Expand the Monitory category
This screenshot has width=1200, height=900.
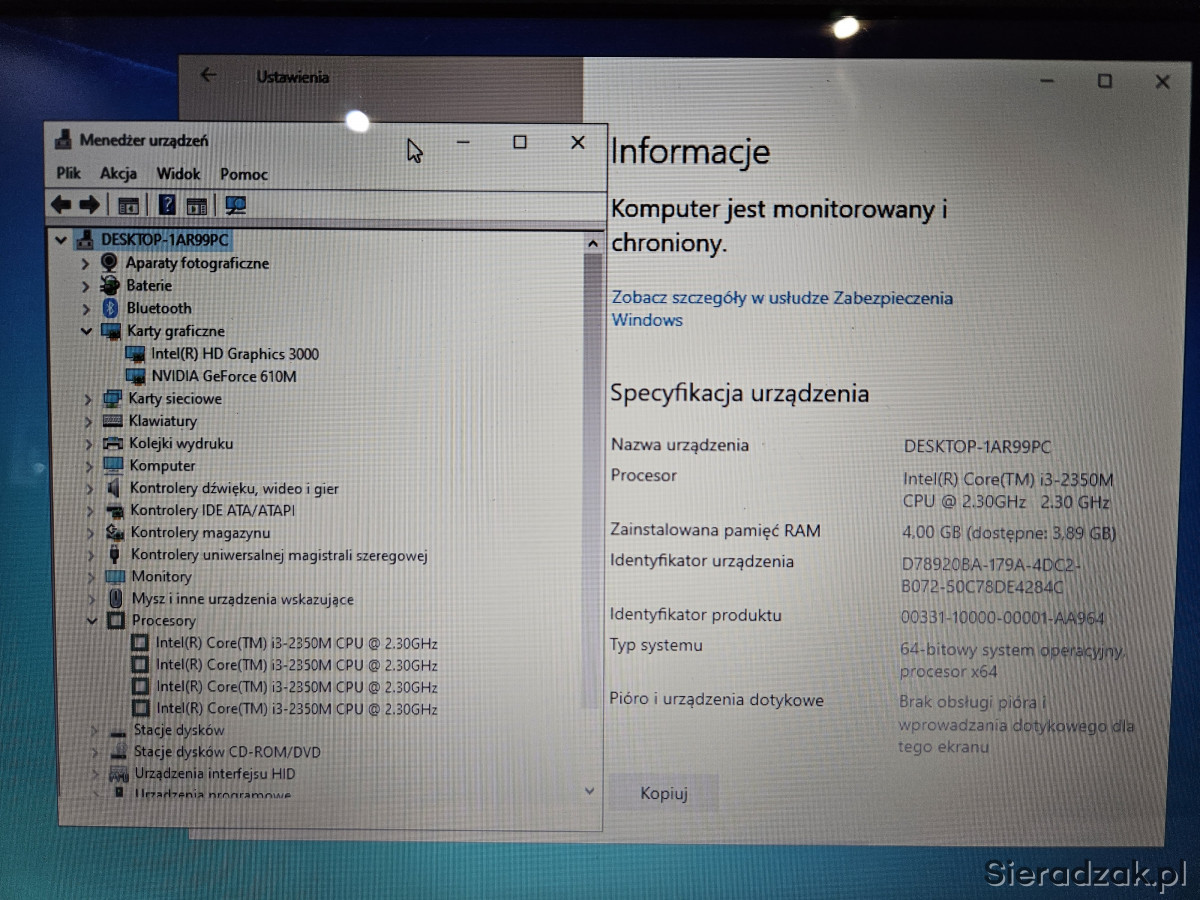click(90, 577)
